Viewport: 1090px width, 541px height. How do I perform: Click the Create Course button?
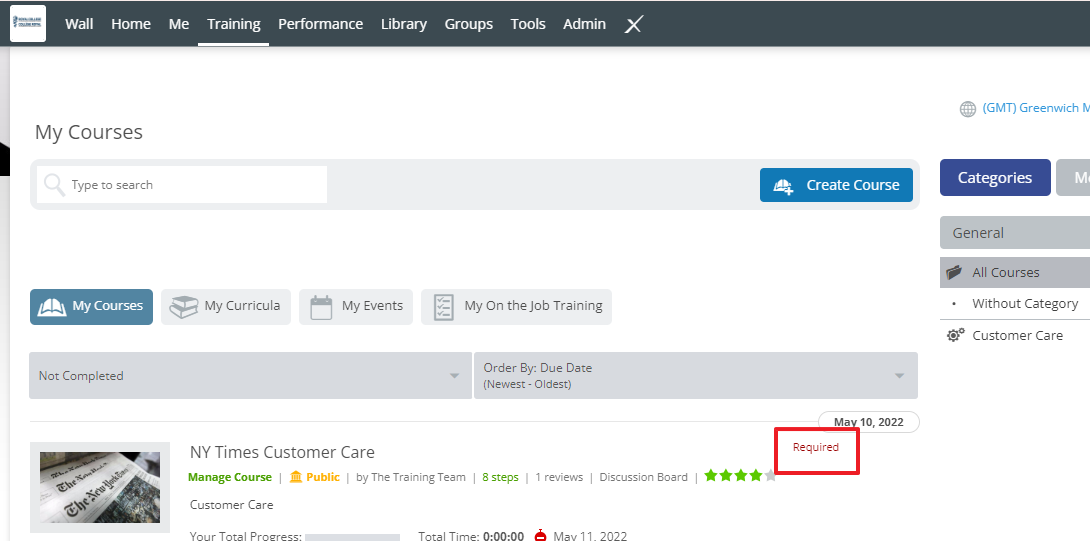coord(836,185)
